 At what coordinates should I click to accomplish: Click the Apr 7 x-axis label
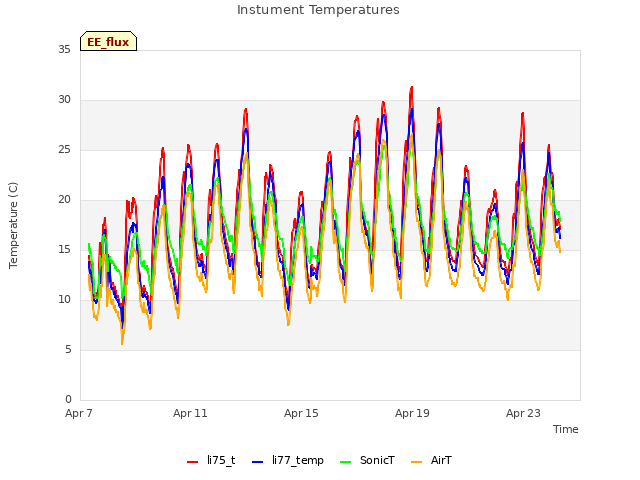pyautogui.click(x=79, y=413)
